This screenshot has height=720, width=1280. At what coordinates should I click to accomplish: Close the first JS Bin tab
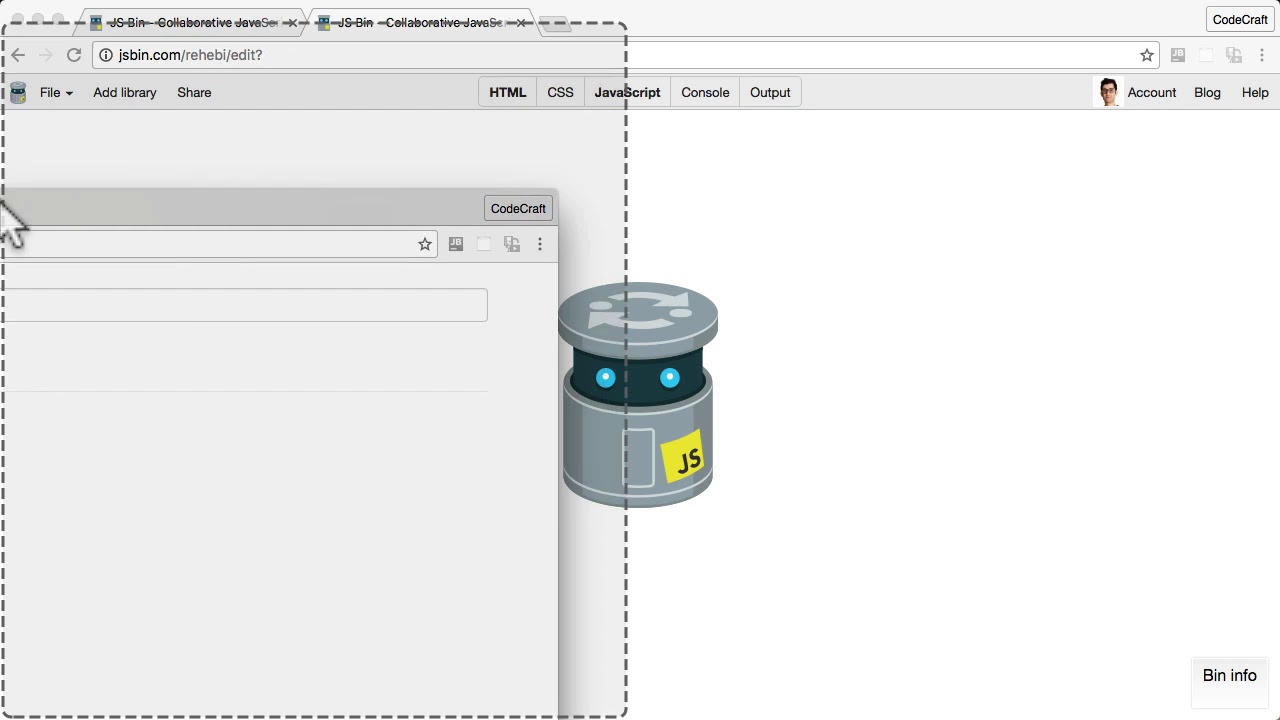pos(291,22)
